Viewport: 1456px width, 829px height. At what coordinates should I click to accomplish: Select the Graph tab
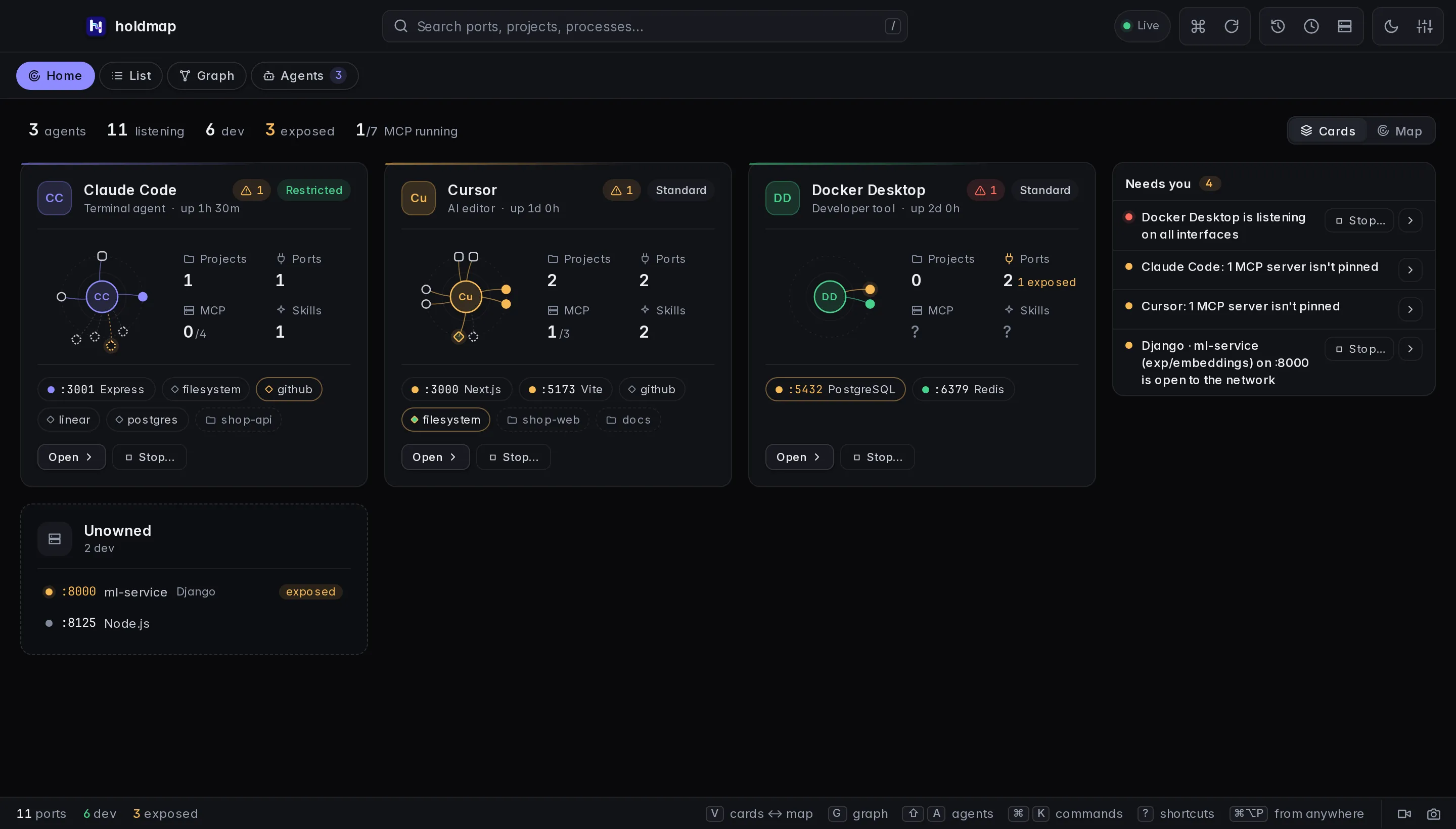(207, 76)
